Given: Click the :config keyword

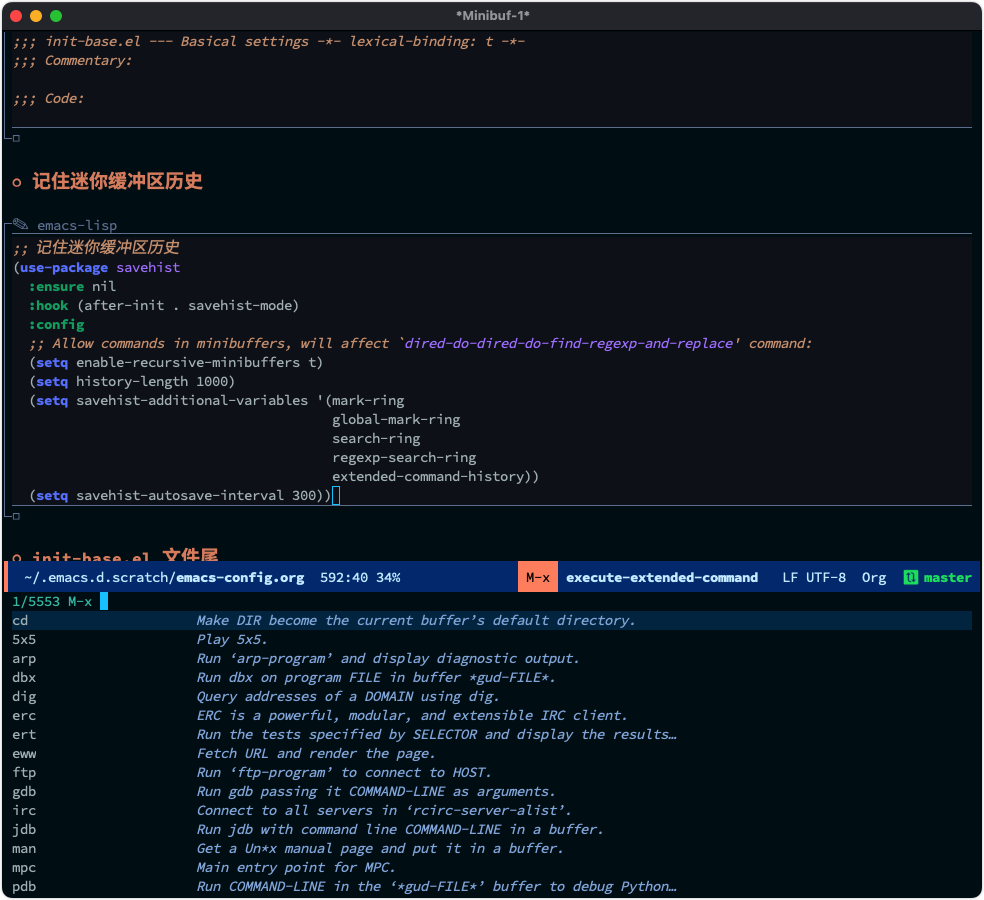Looking at the screenshot, I should pyautogui.click(x=56, y=325).
